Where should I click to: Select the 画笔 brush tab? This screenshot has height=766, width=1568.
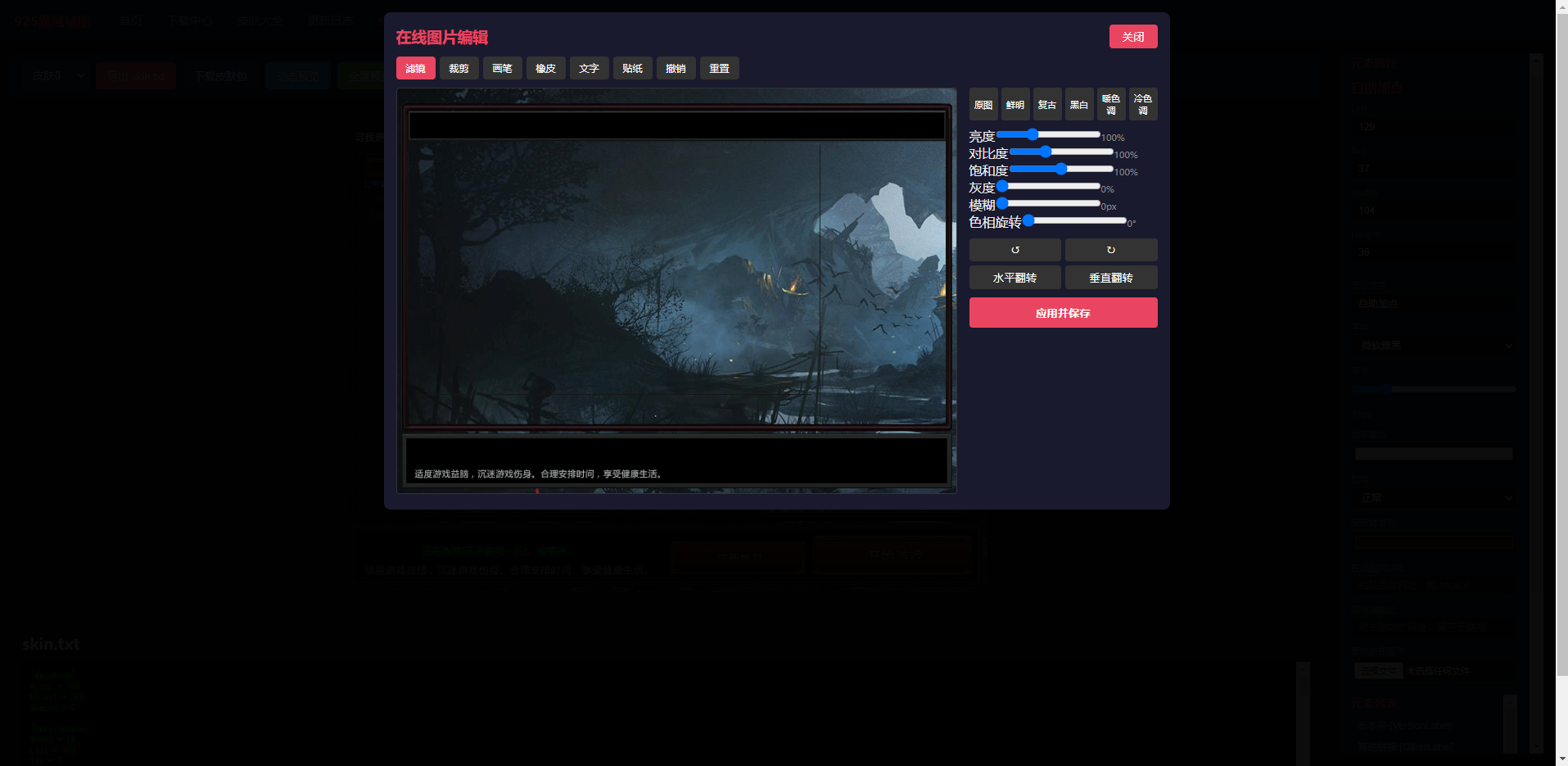502,68
